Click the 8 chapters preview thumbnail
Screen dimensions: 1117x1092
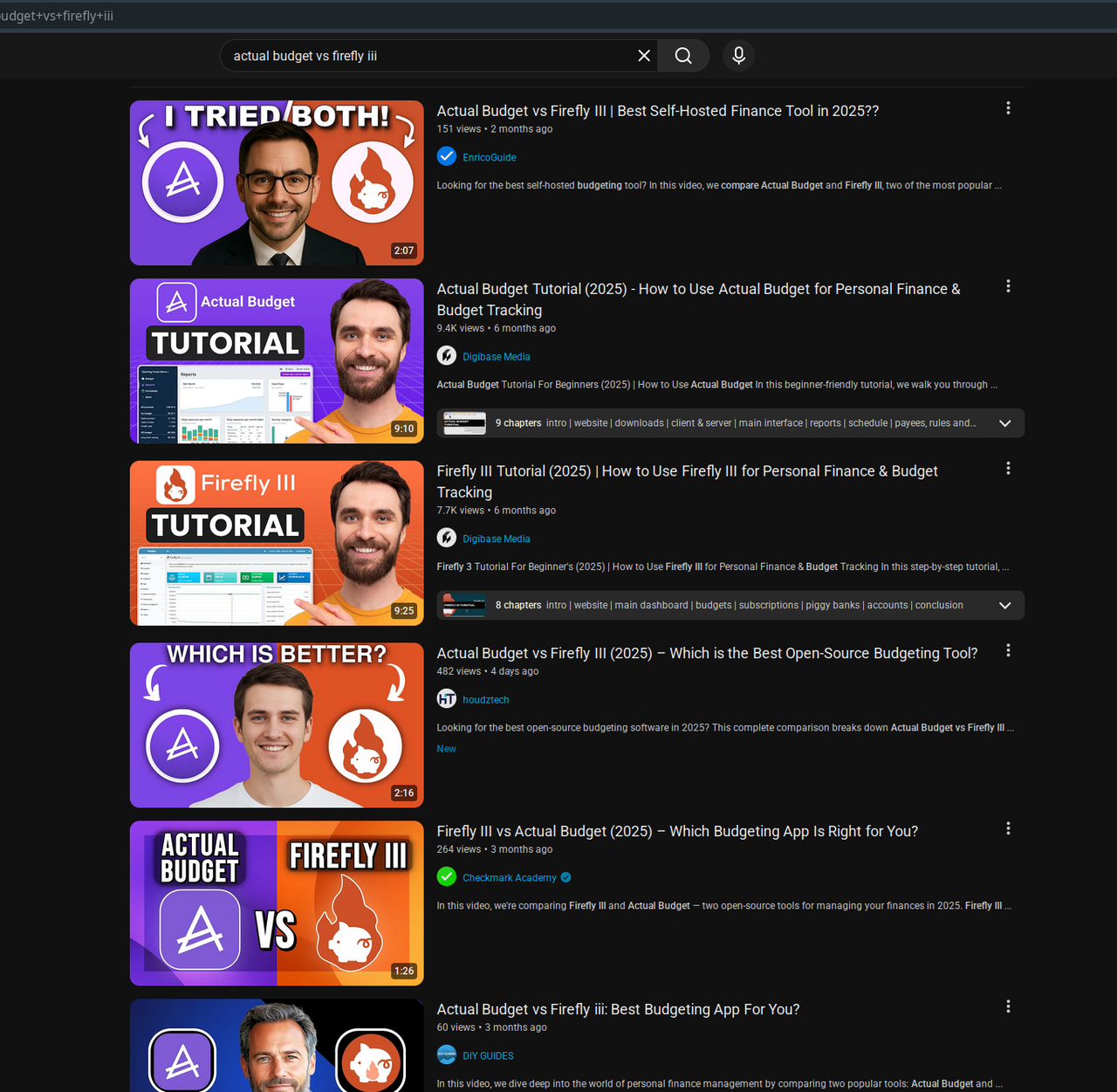coord(464,605)
